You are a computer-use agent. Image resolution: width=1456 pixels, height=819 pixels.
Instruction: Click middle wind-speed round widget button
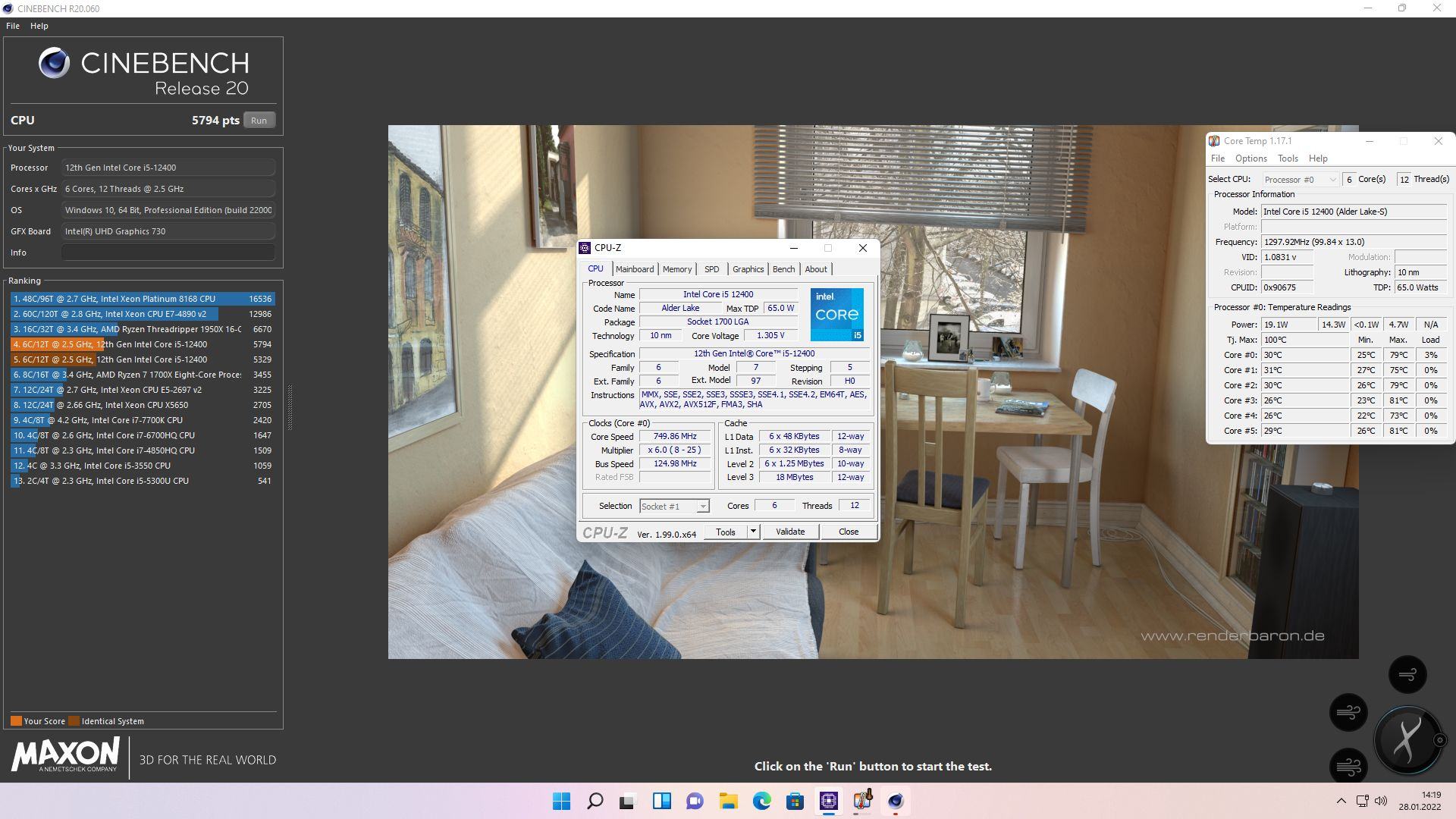pyautogui.click(x=1348, y=712)
